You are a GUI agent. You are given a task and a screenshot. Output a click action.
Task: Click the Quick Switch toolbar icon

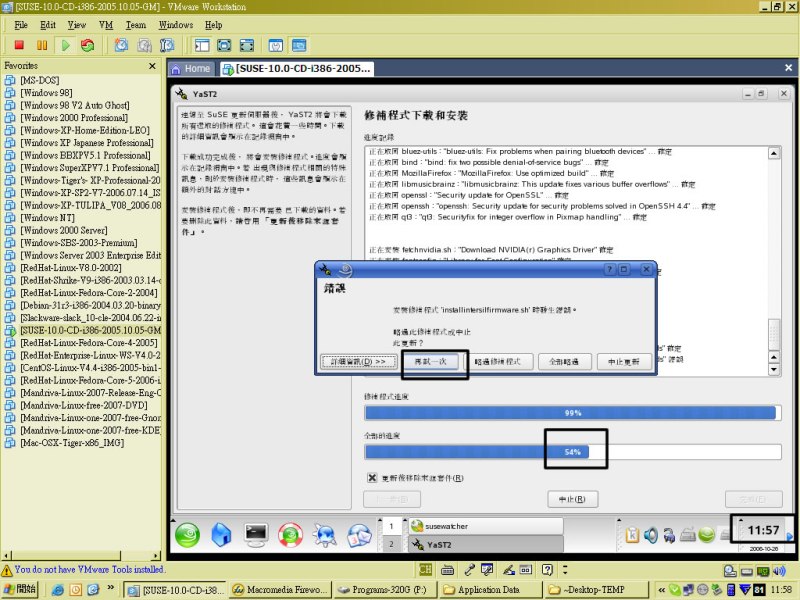tap(247, 45)
